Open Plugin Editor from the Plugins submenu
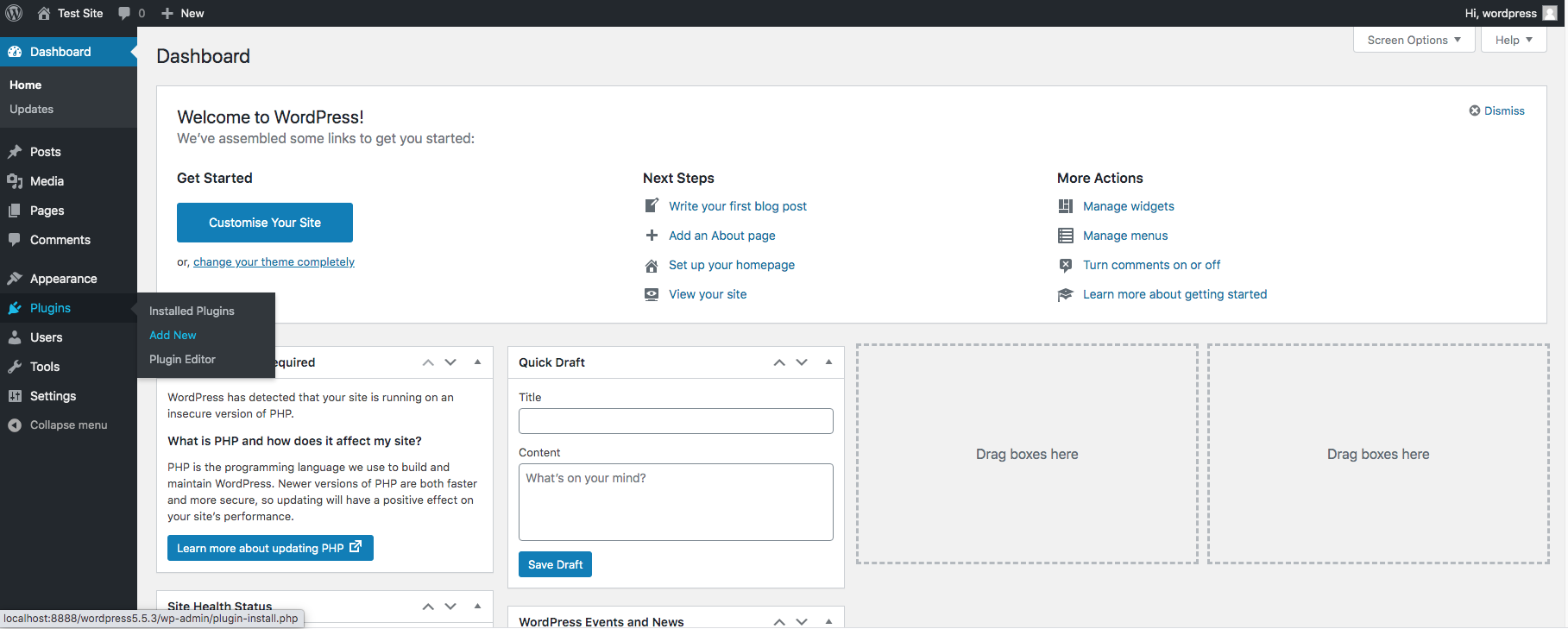 182,359
